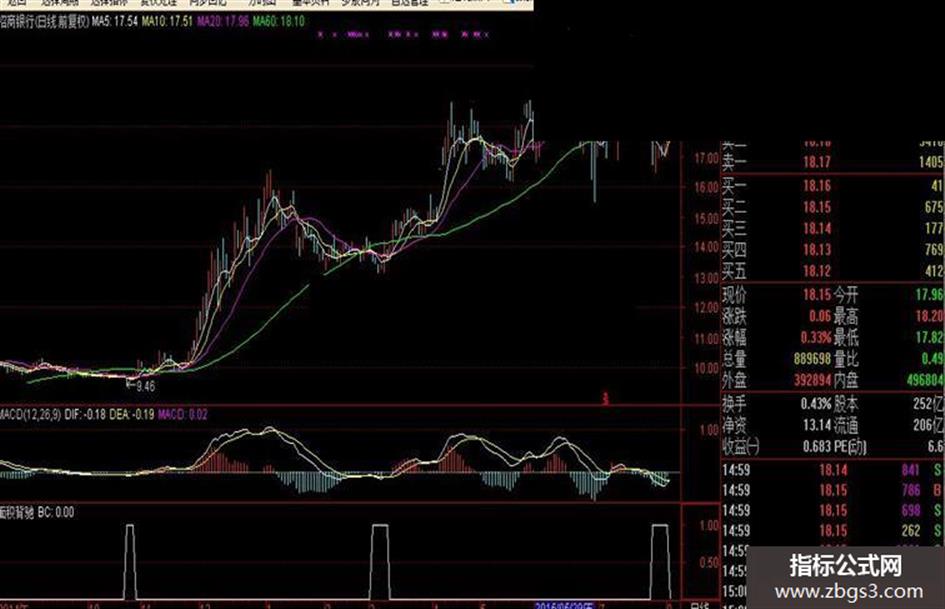Click the highlighted 2016/06/29 date marker
The width and height of the screenshot is (945, 609).
(565, 605)
